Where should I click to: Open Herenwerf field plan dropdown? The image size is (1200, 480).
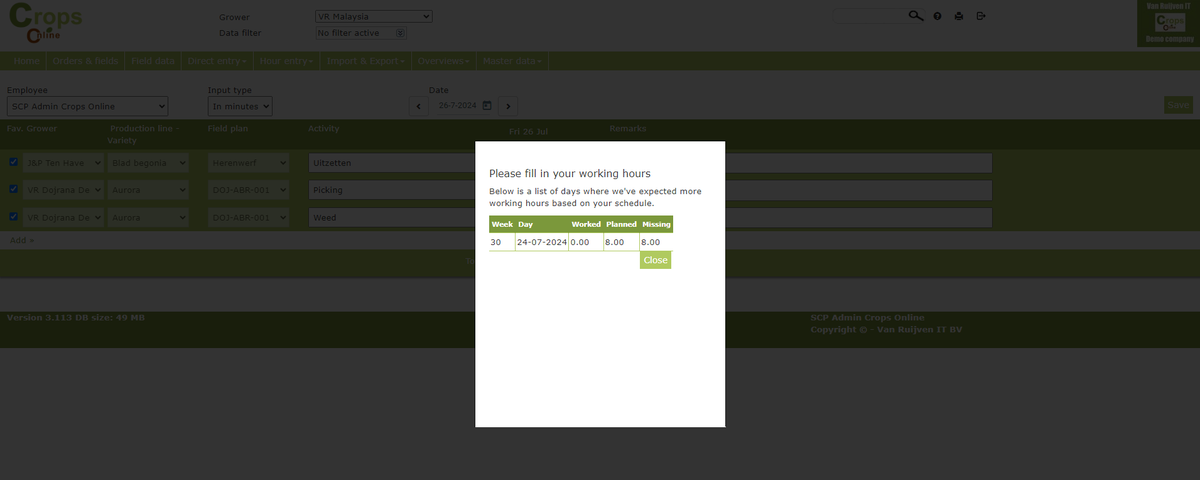(249, 162)
